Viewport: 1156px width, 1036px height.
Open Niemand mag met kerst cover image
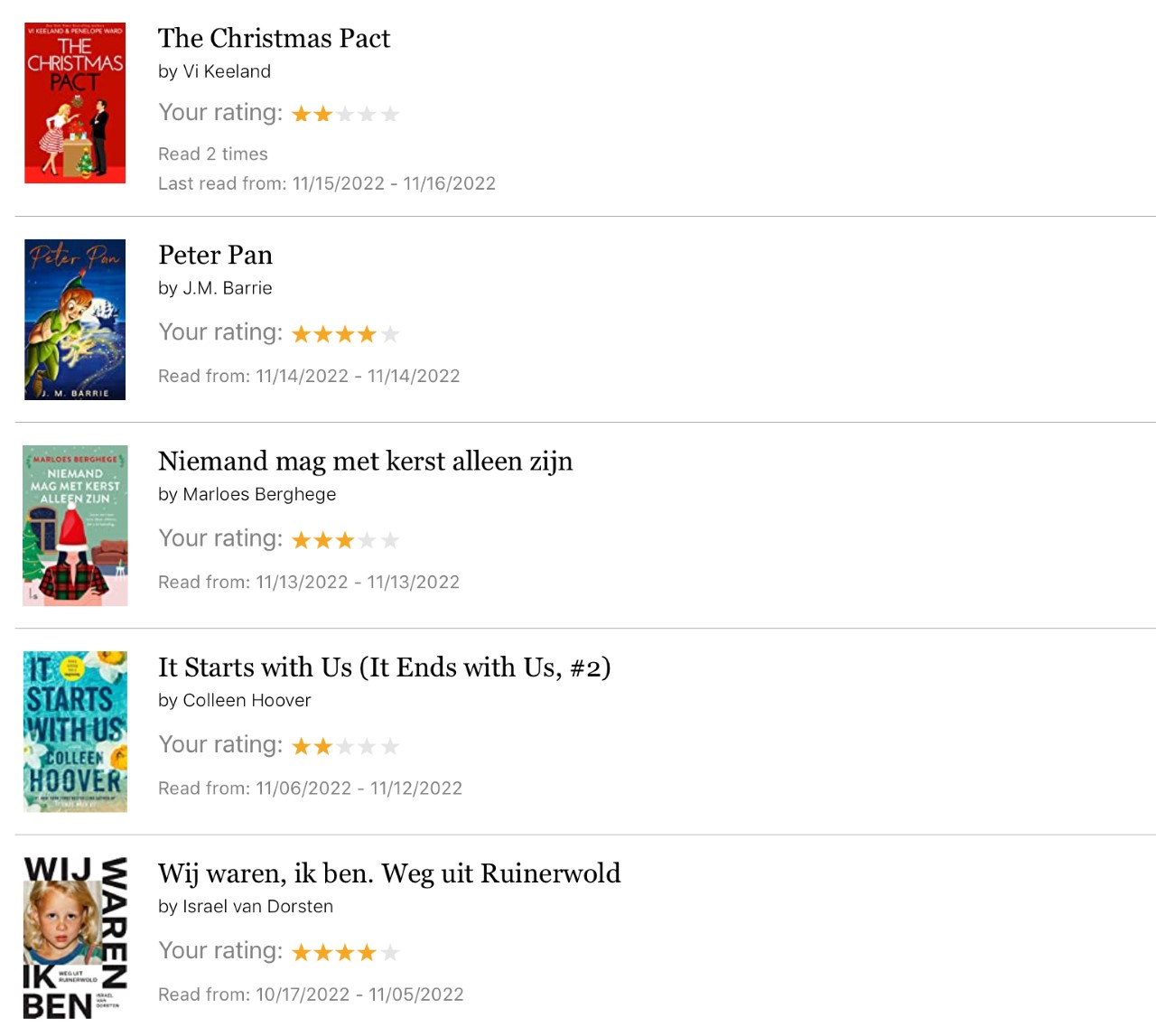coord(75,526)
